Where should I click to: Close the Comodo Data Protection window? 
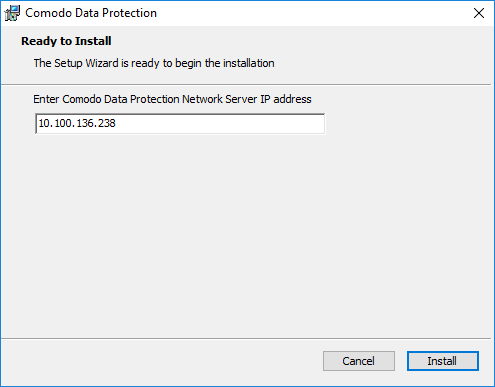coord(479,13)
